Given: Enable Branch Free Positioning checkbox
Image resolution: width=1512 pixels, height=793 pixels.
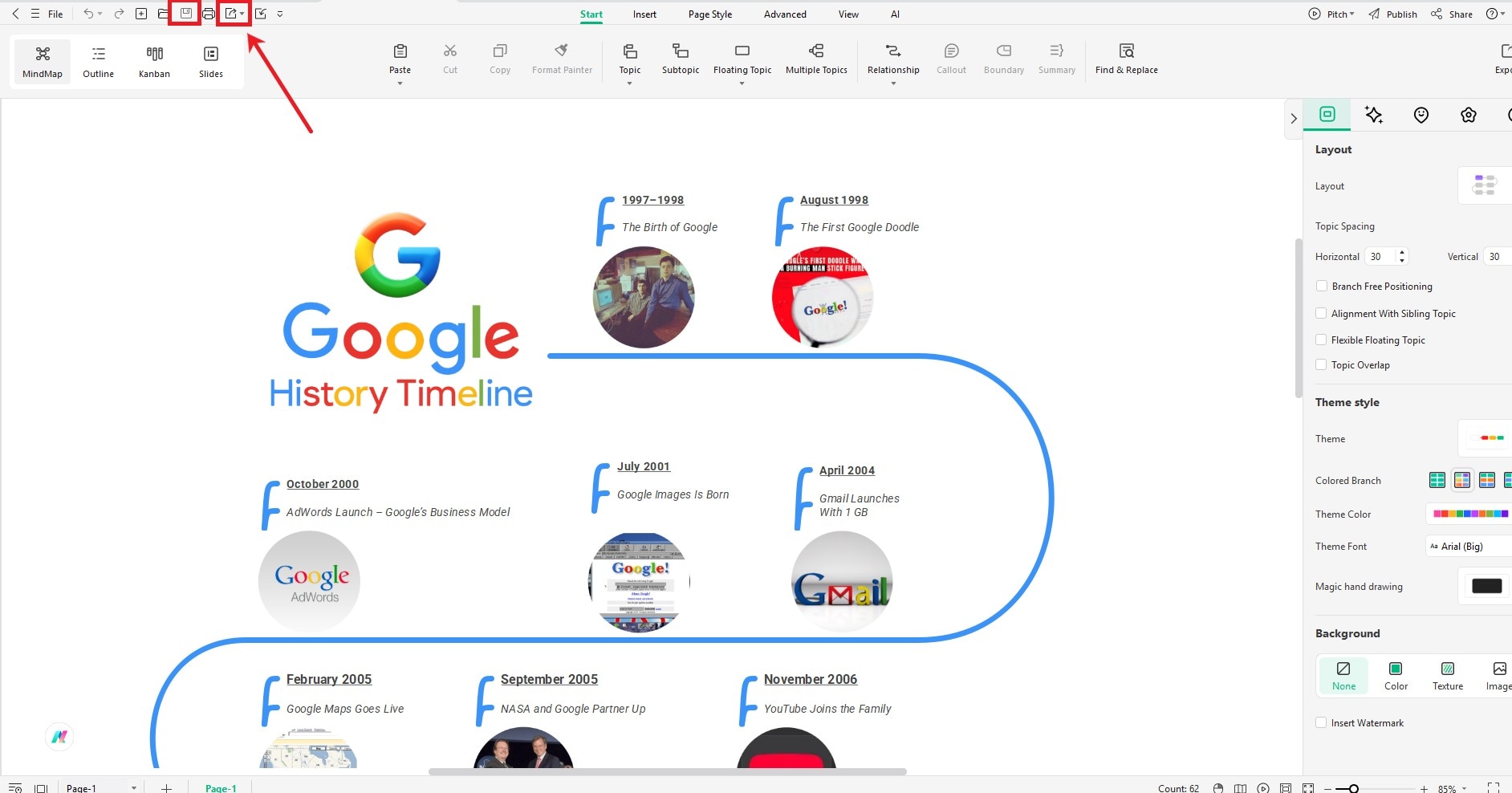Looking at the screenshot, I should pyautogui.click(x=1321, y=286).
